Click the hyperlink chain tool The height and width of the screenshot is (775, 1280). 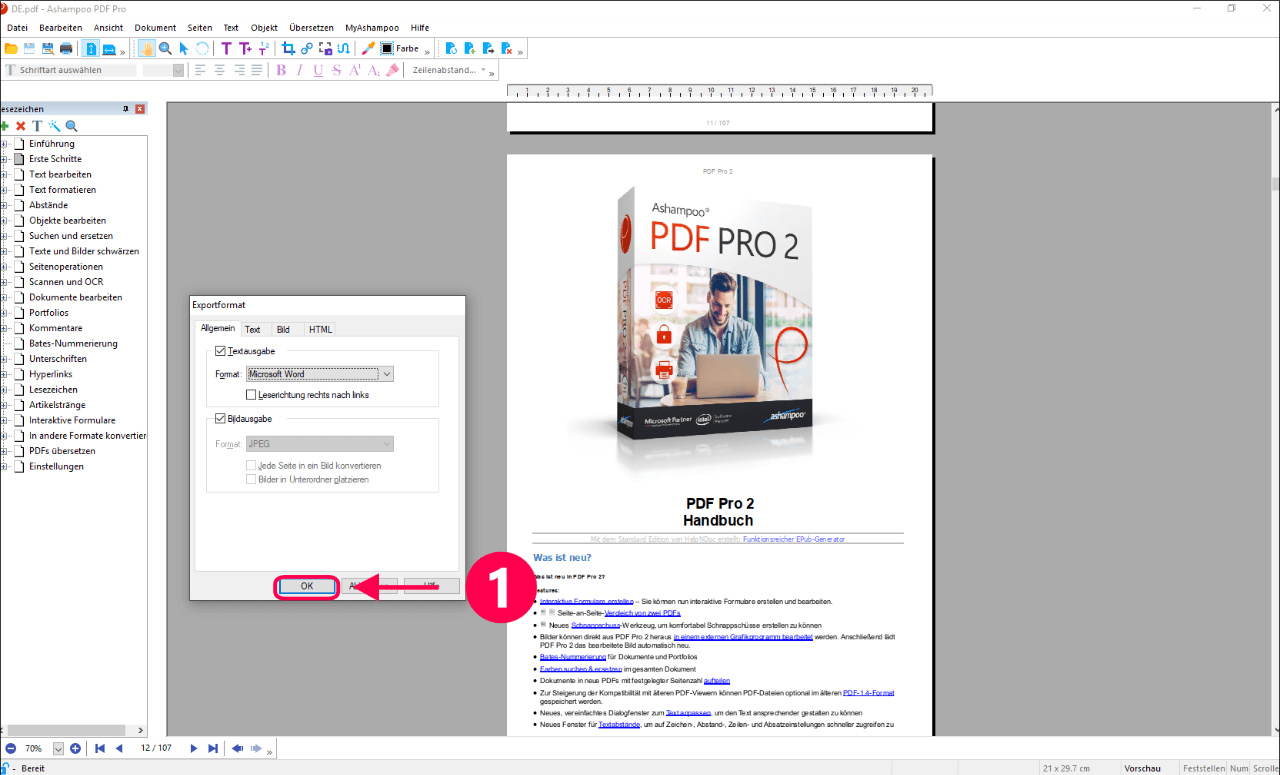pyautogui.click(x=307, y=48)
